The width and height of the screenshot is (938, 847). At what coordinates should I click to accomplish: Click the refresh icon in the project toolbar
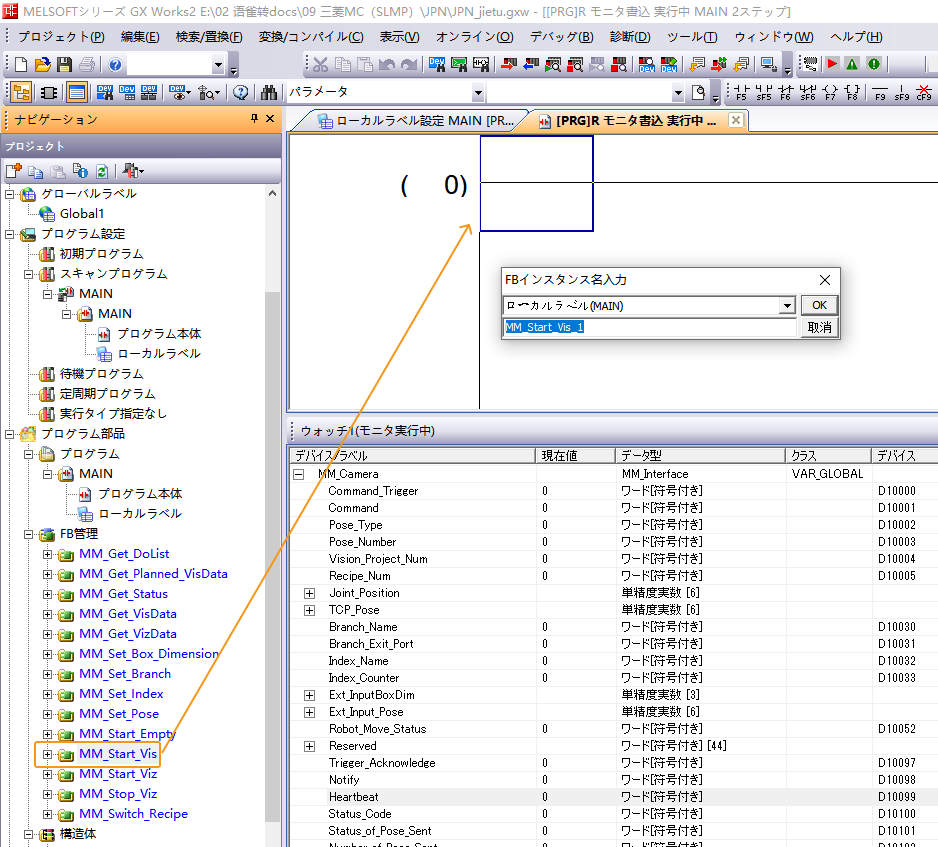point(101,171)
